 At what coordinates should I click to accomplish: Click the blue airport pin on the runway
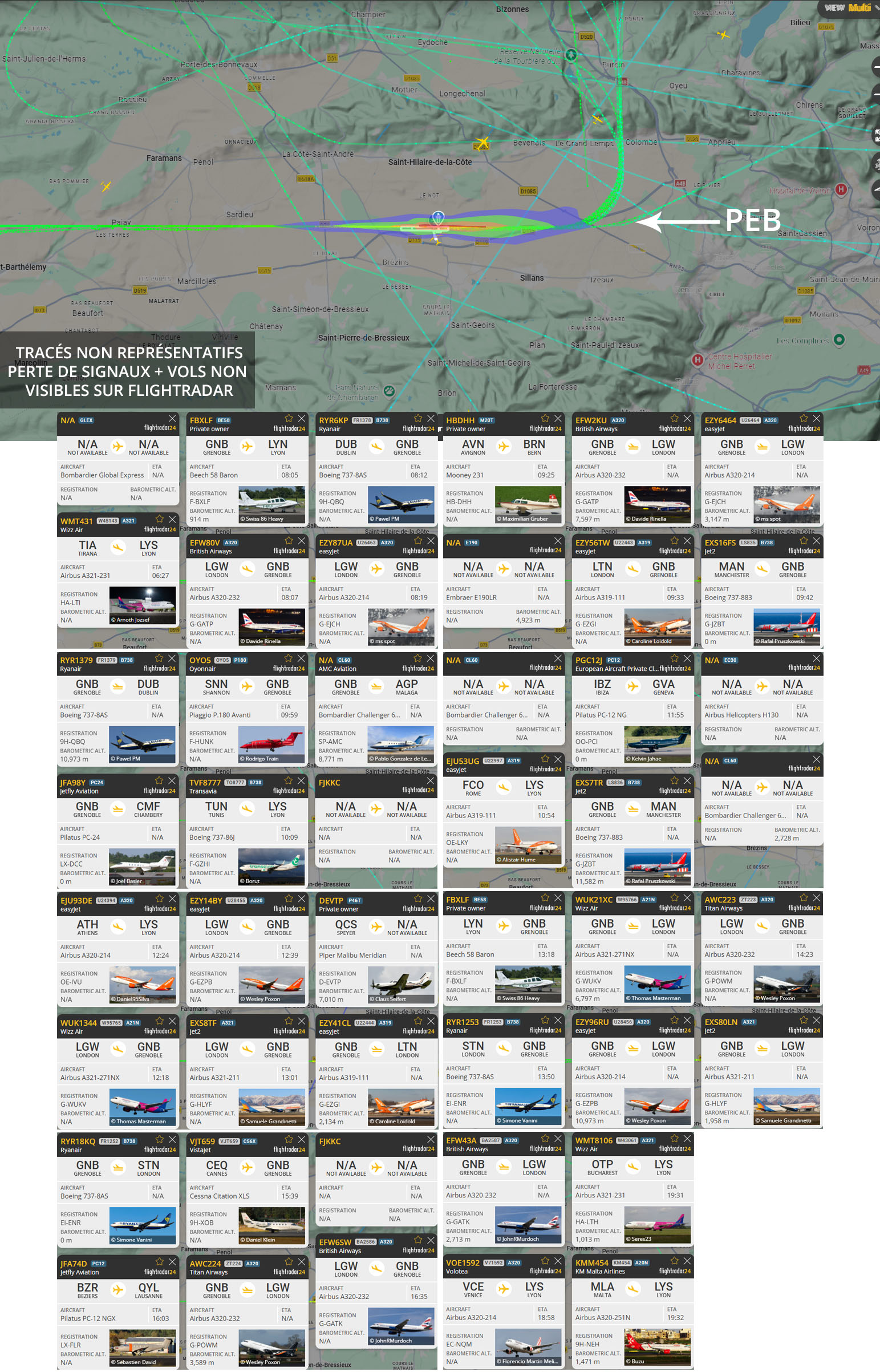pos(437,217)
